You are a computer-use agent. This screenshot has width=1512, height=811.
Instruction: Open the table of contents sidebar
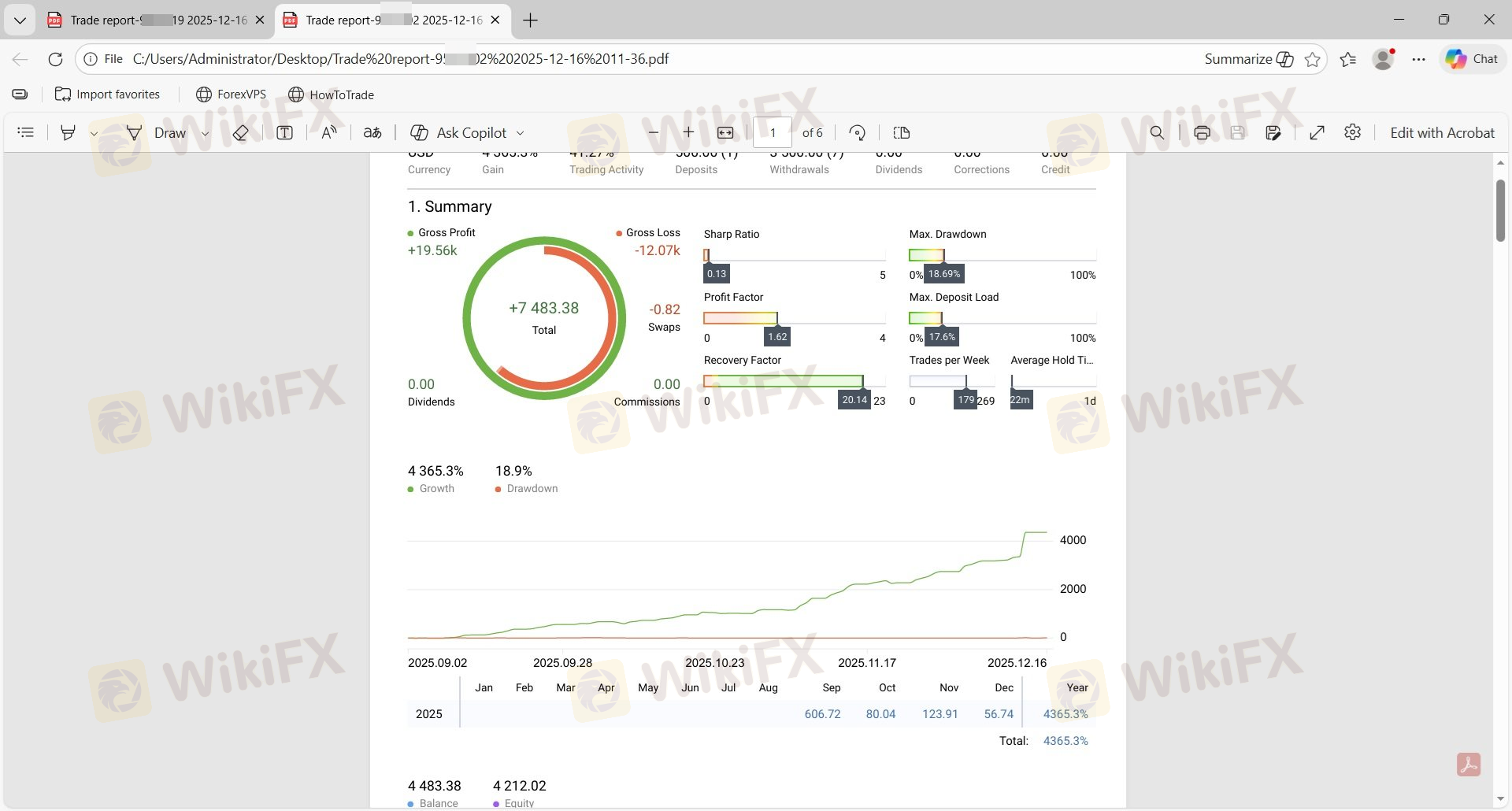26,132
